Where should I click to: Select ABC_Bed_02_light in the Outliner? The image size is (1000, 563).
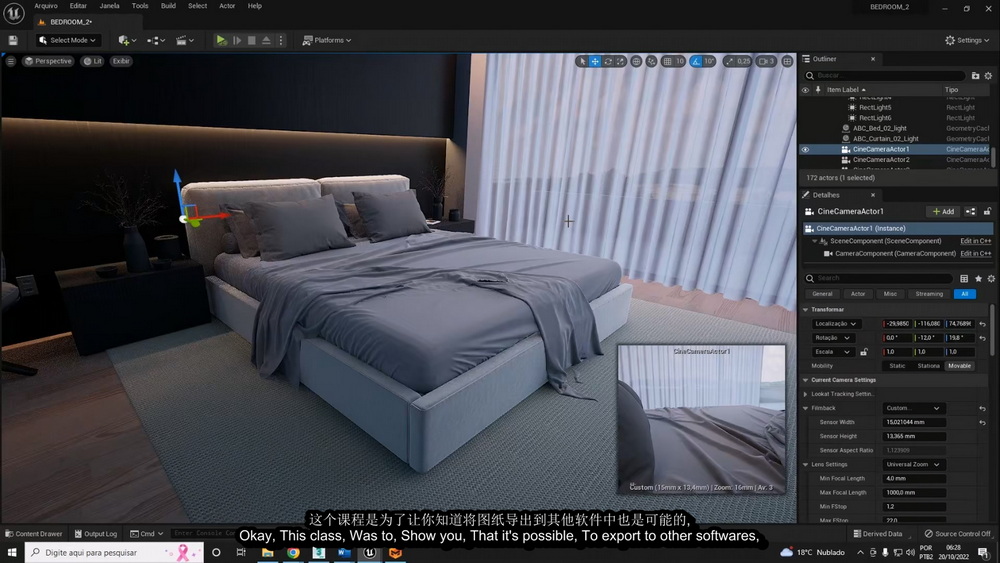tap(879, 128)
